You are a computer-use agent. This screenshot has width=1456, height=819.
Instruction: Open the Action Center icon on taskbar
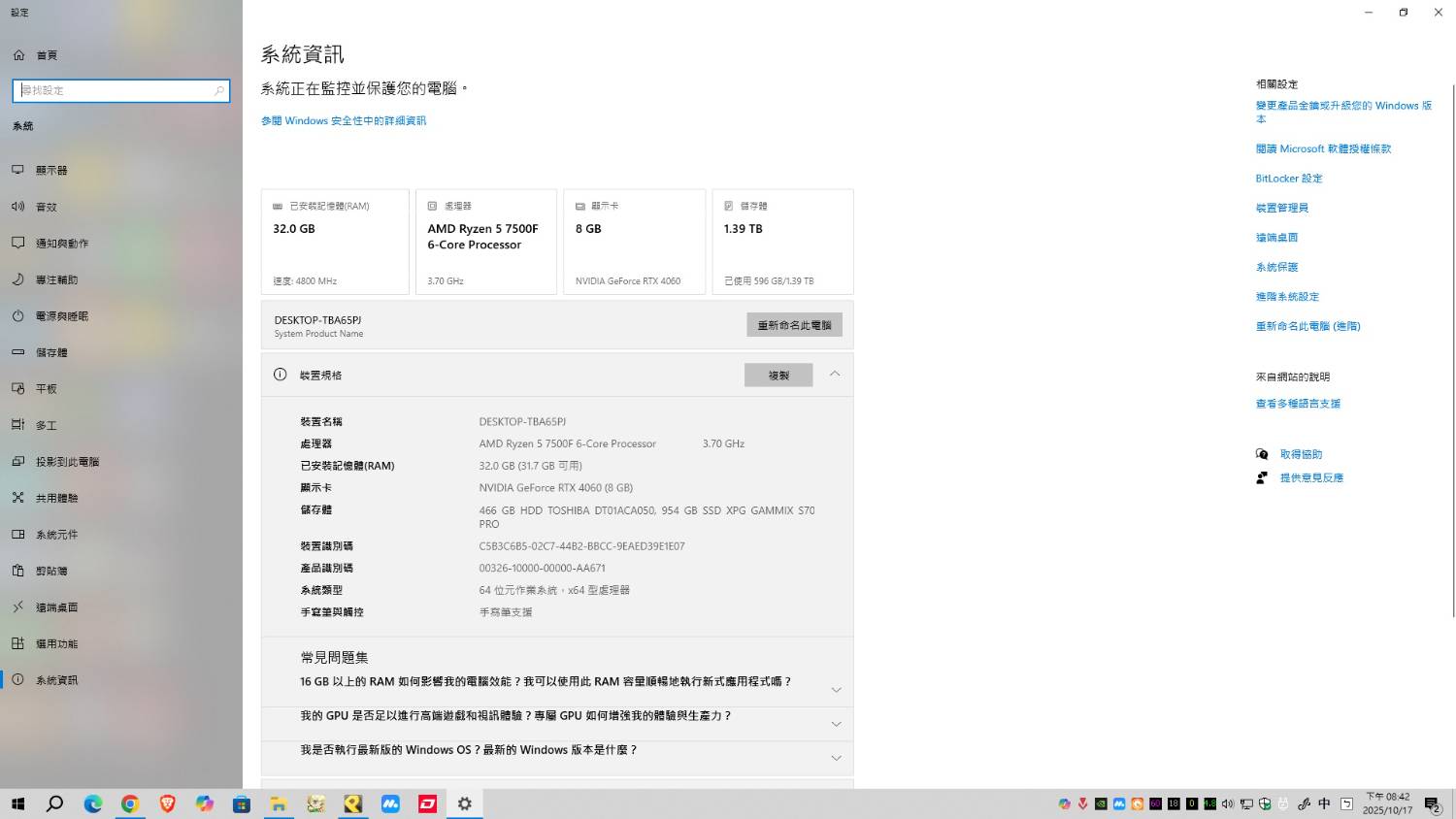coord(1435,805)
